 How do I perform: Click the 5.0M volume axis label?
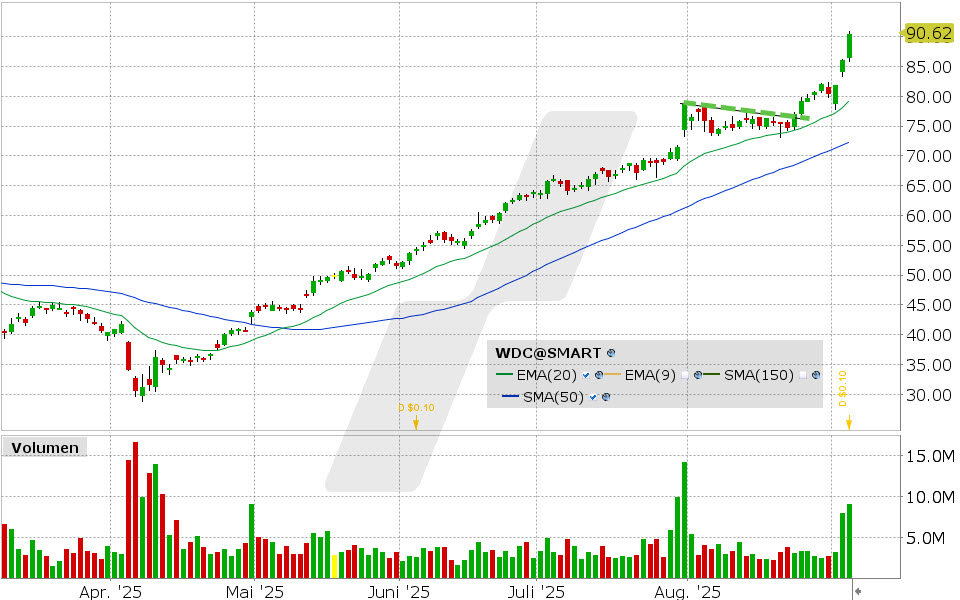tap(926, 538)
